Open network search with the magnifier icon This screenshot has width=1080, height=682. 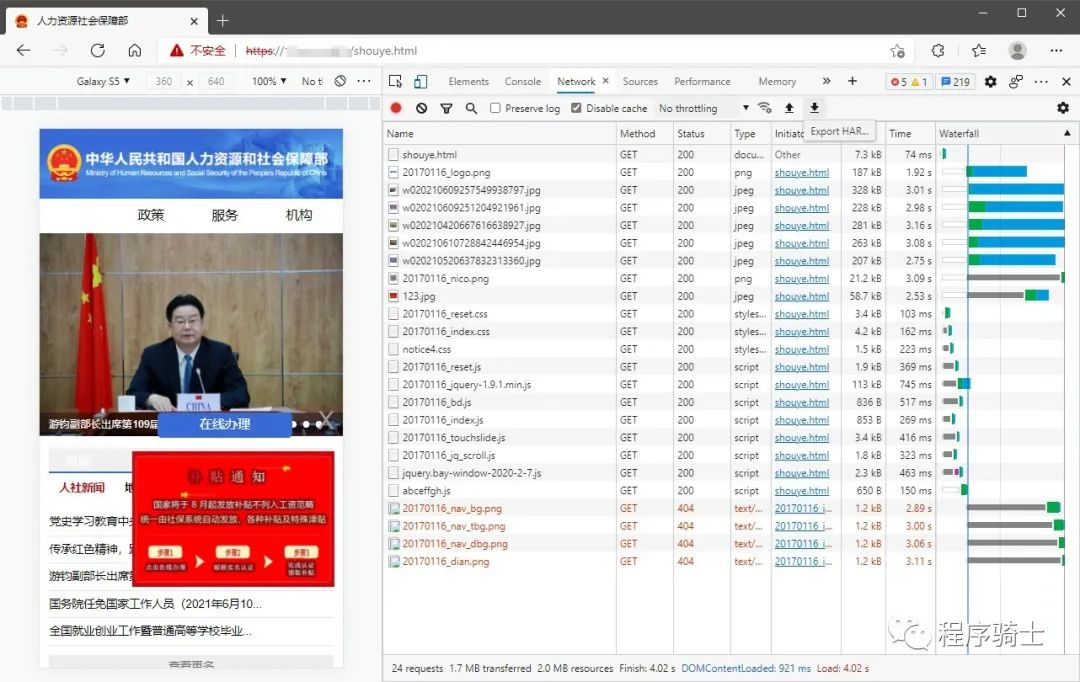click(470, 108)
